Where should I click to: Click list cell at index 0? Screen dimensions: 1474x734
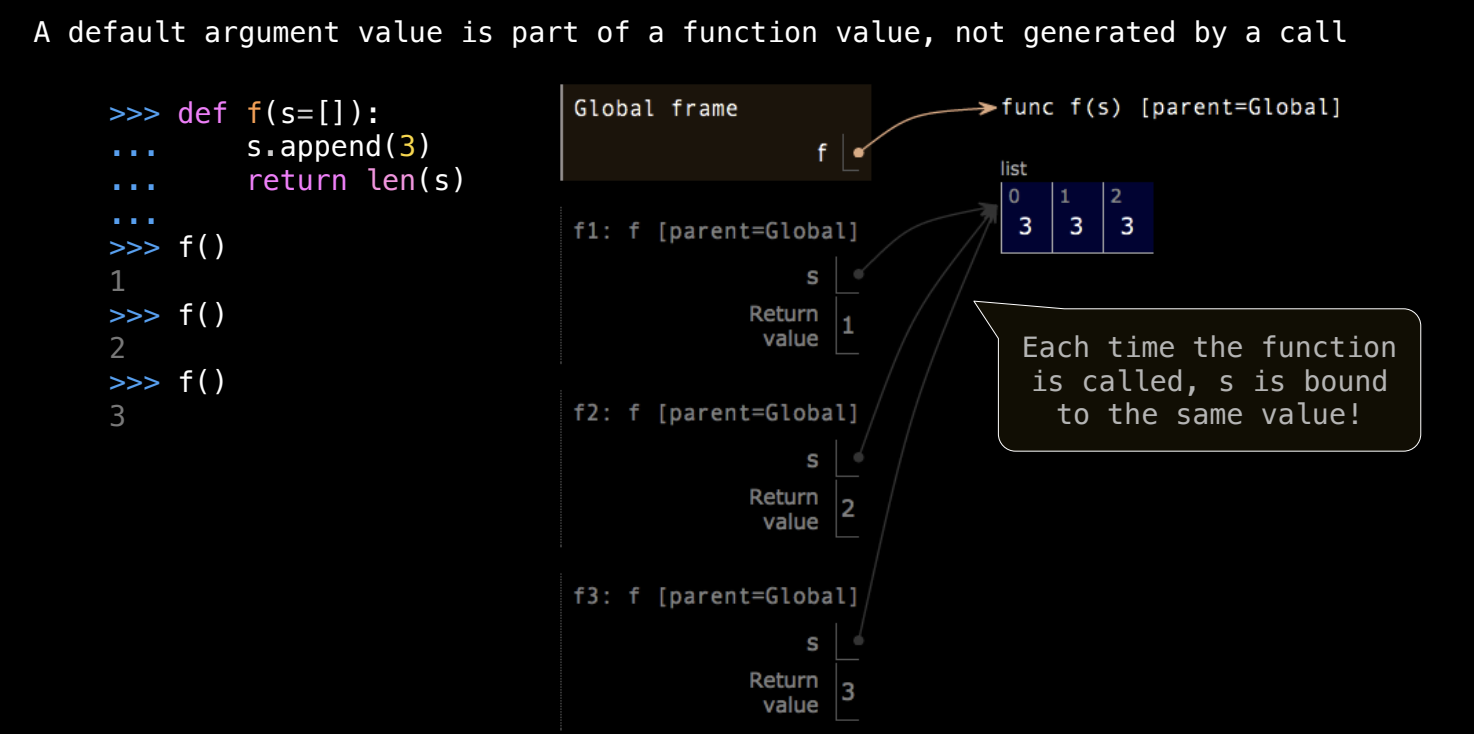point(1026,217)
